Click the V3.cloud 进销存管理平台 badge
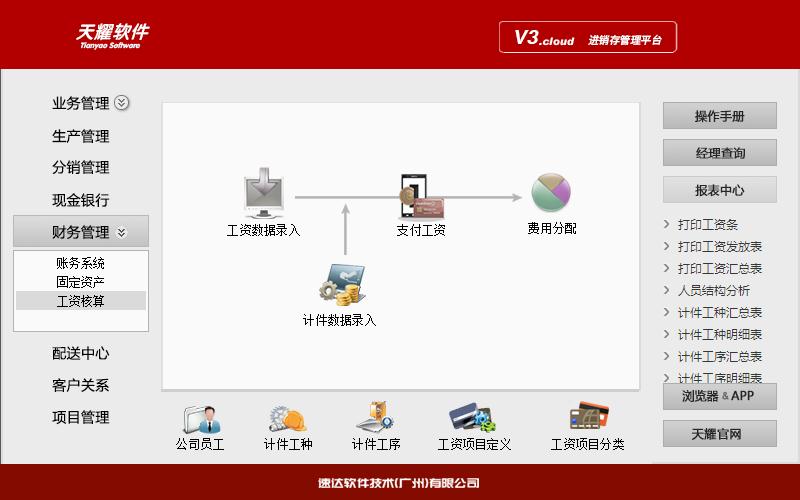The width and height of the screenshot is (800, 500). pos(588,37)
